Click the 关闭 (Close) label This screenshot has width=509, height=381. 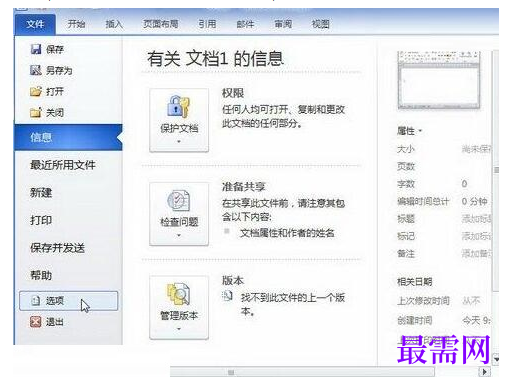point(55,113)
